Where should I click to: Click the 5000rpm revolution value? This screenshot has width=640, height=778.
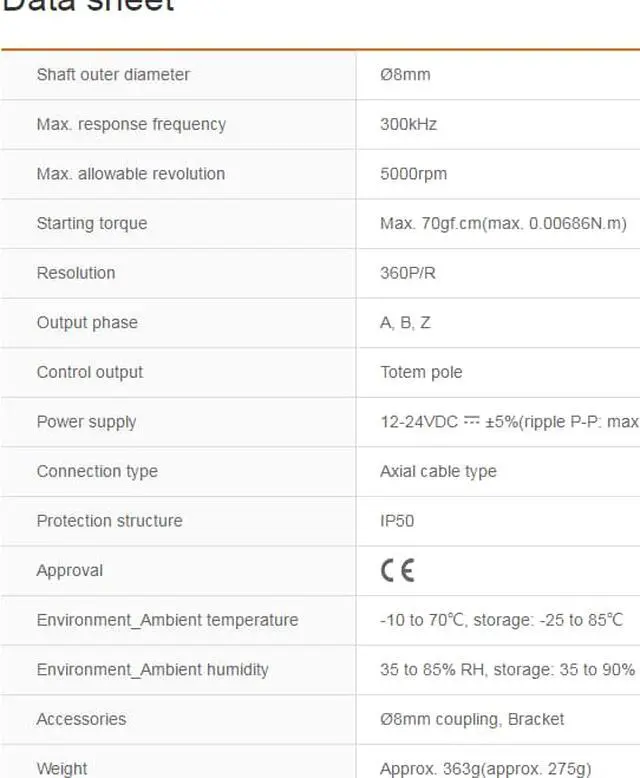click(413, 173)
